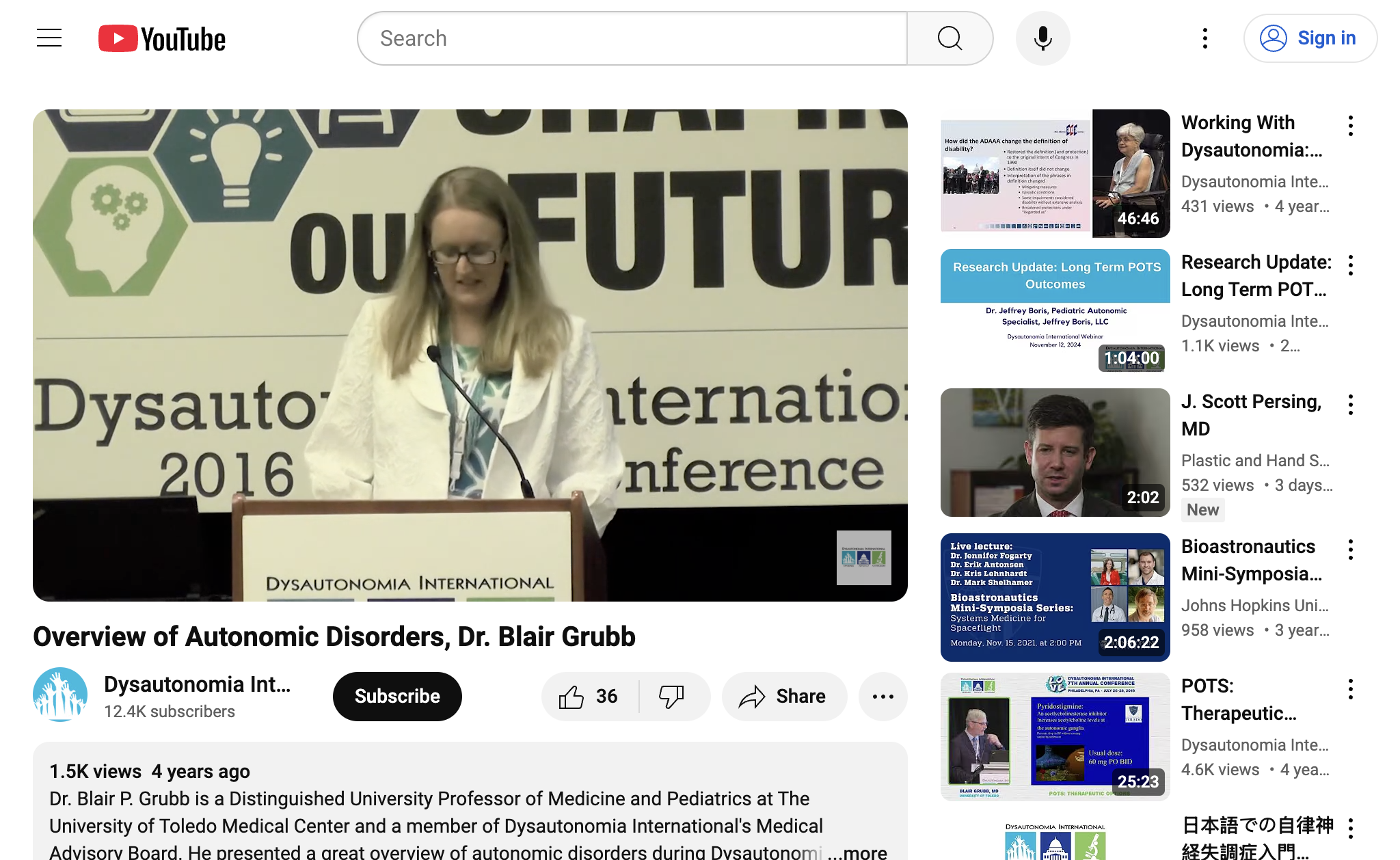Image resolution: width=1400 pixels, height=860 pixels.
Task: Open the Japanese-titled video link
Action: tap(1256, 837)
